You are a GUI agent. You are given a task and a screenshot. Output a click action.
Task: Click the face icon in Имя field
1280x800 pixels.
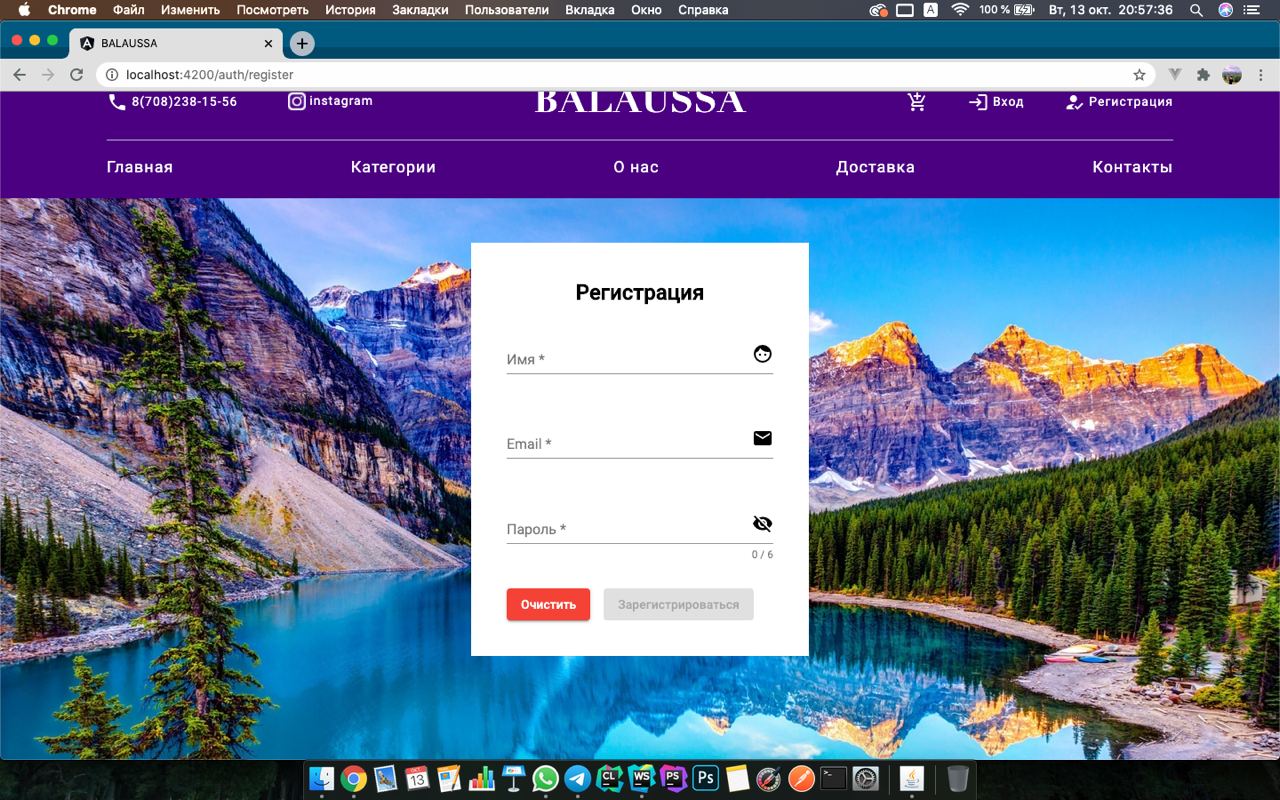click(x=762, y=353)
